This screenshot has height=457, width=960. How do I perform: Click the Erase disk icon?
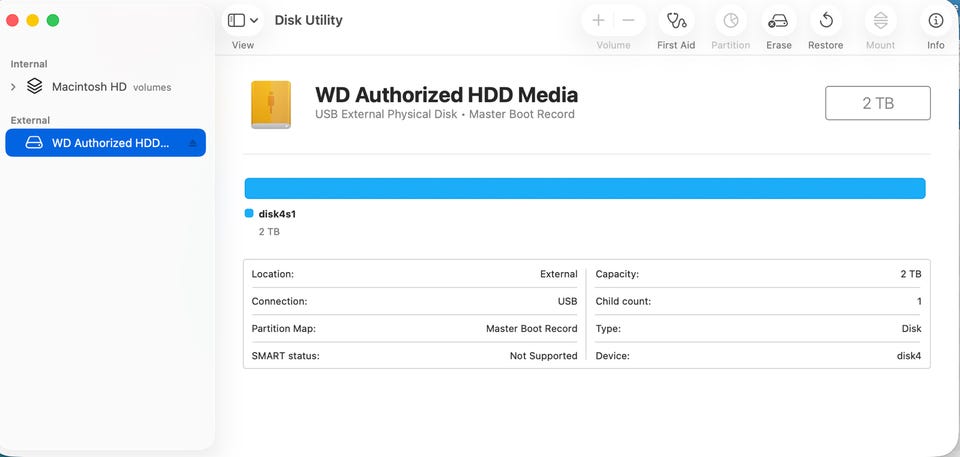pyautogui.click(x=778, y=21)
